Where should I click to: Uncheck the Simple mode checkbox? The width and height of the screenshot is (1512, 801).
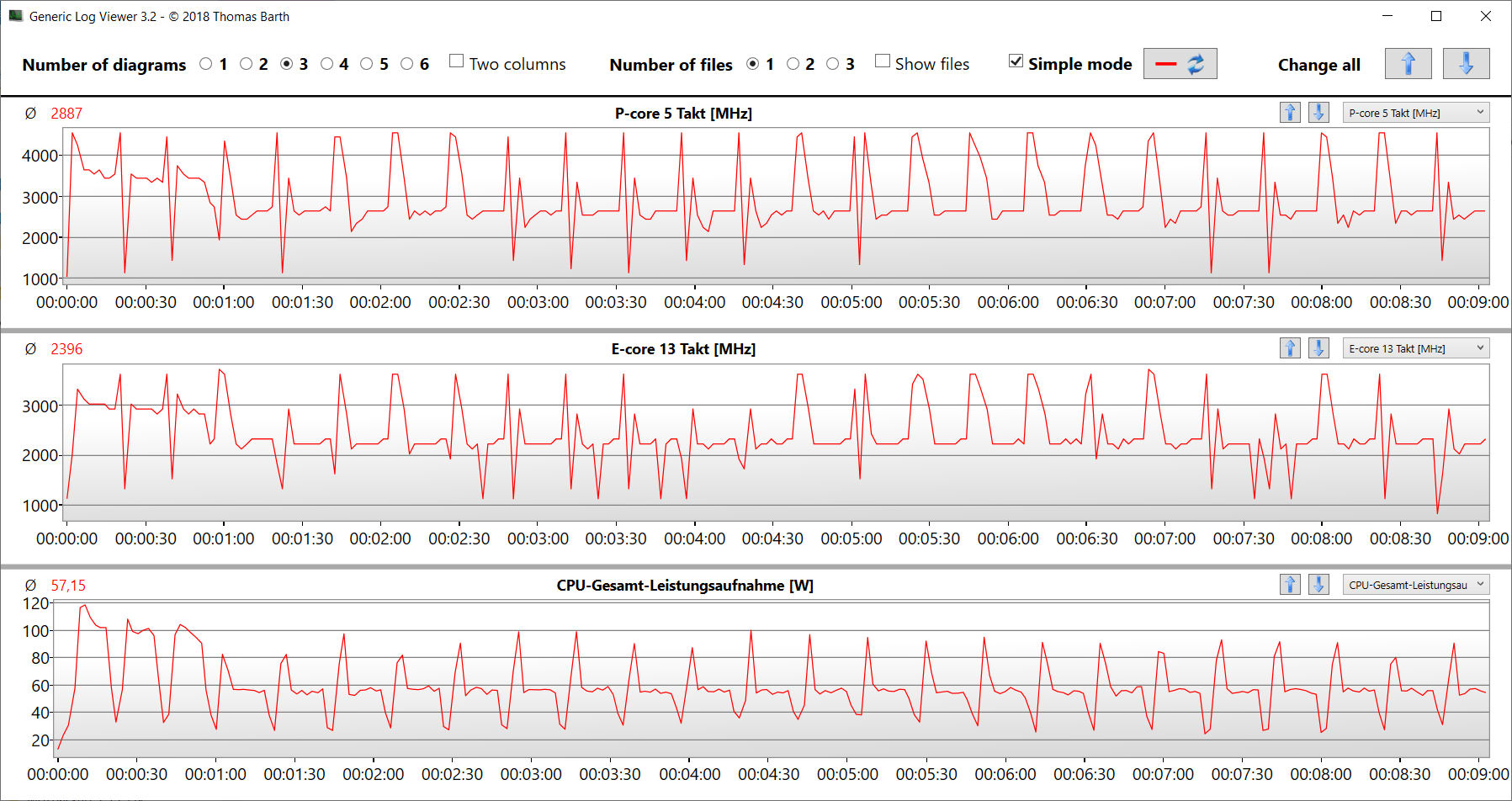[1016, 61]
